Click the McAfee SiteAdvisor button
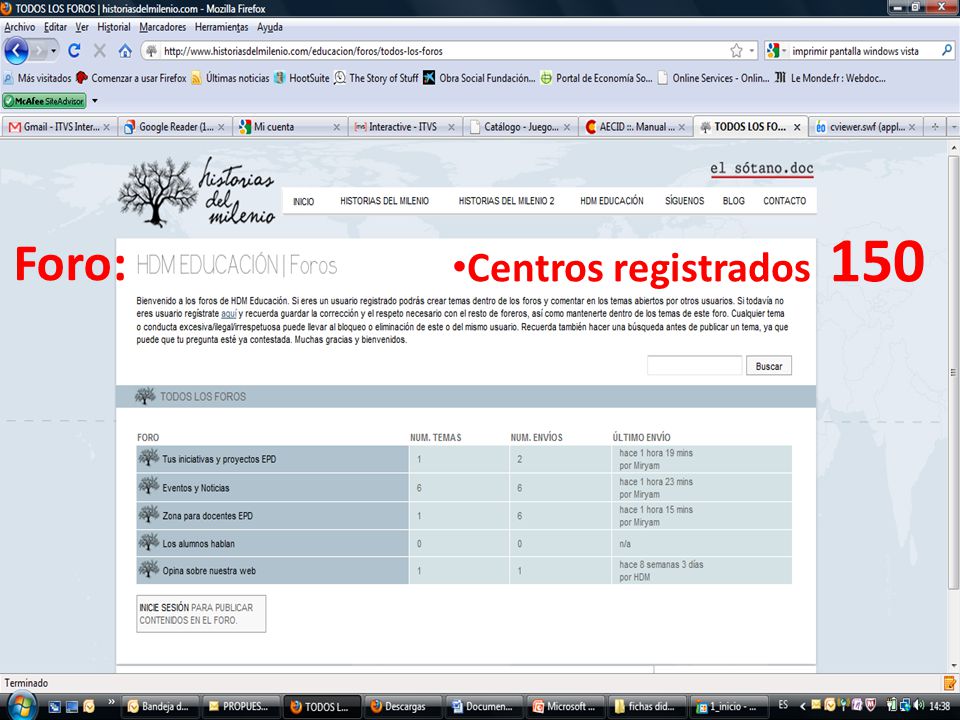 44,100
